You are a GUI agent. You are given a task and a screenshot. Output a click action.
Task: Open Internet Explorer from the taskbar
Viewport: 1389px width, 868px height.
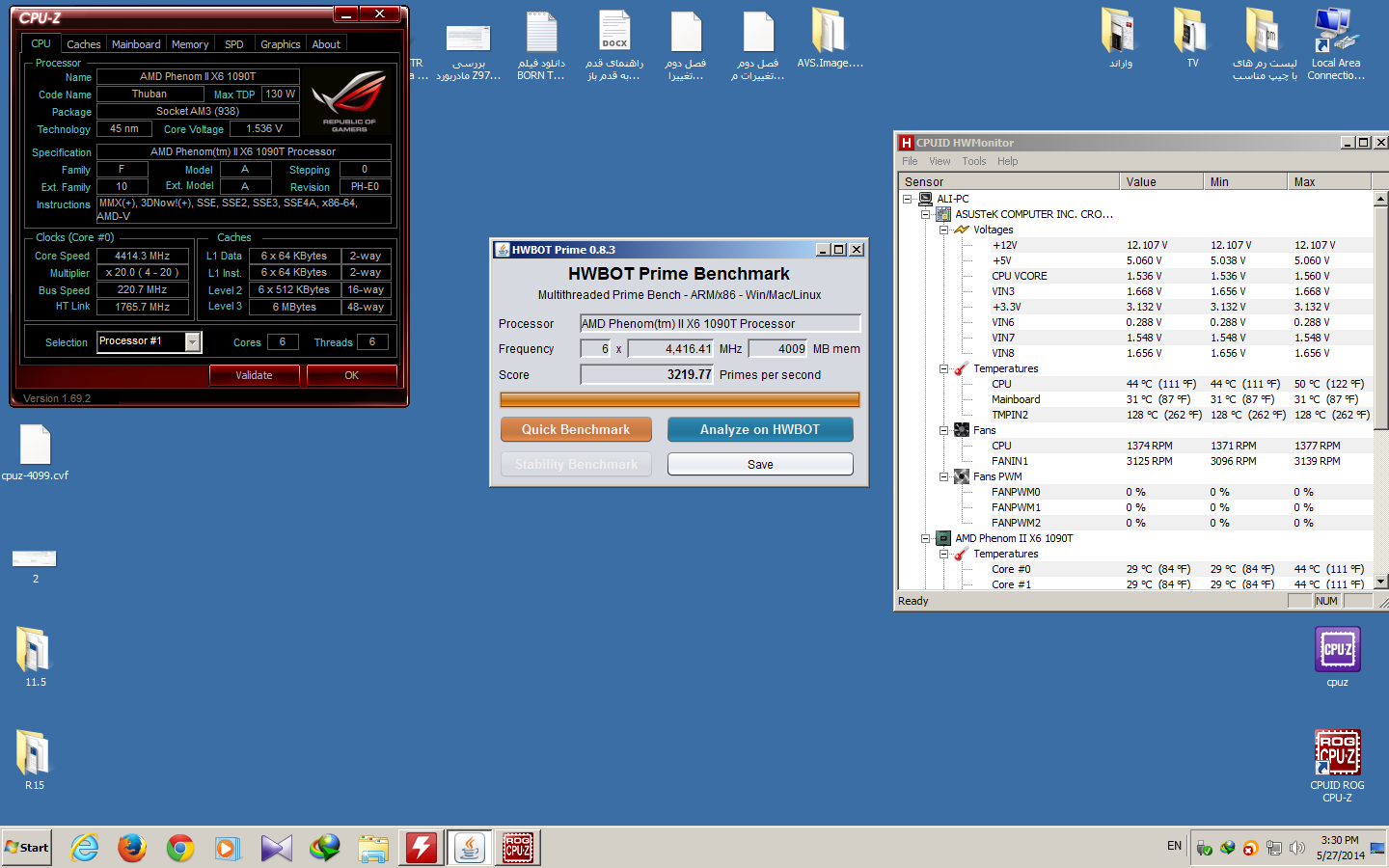(85, 848)
